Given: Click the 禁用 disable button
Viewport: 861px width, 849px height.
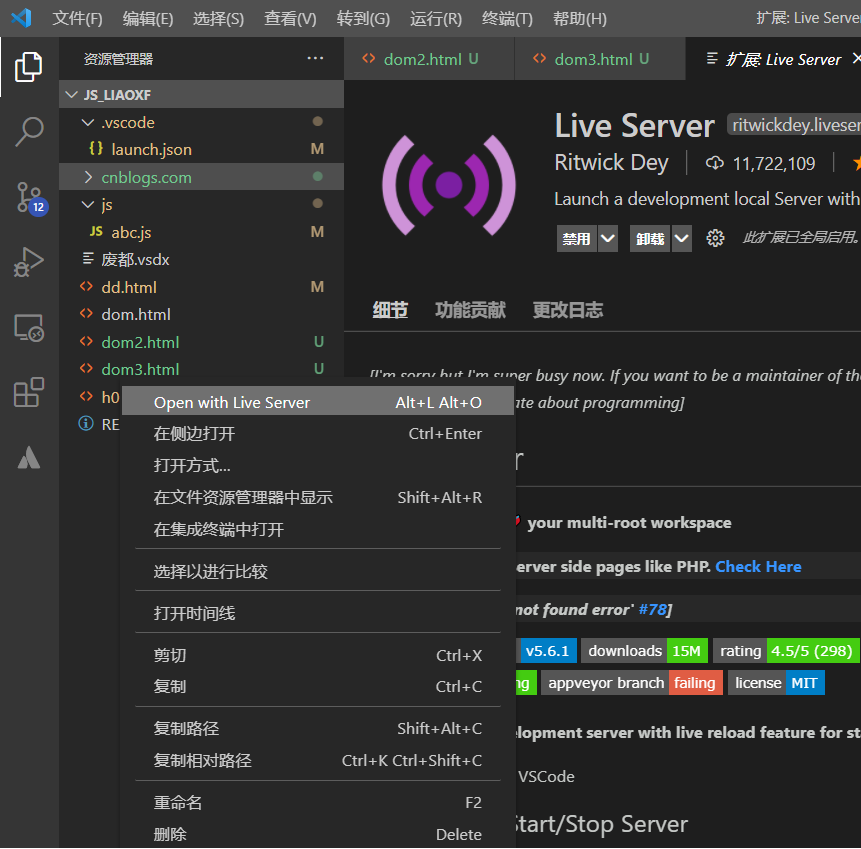Looking at the screenshot, I should pos(577,238).
